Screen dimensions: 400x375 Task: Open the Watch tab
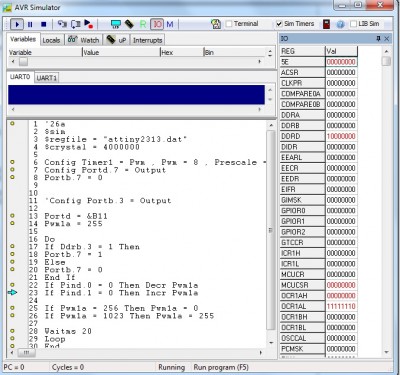click(x=83, y=40)
